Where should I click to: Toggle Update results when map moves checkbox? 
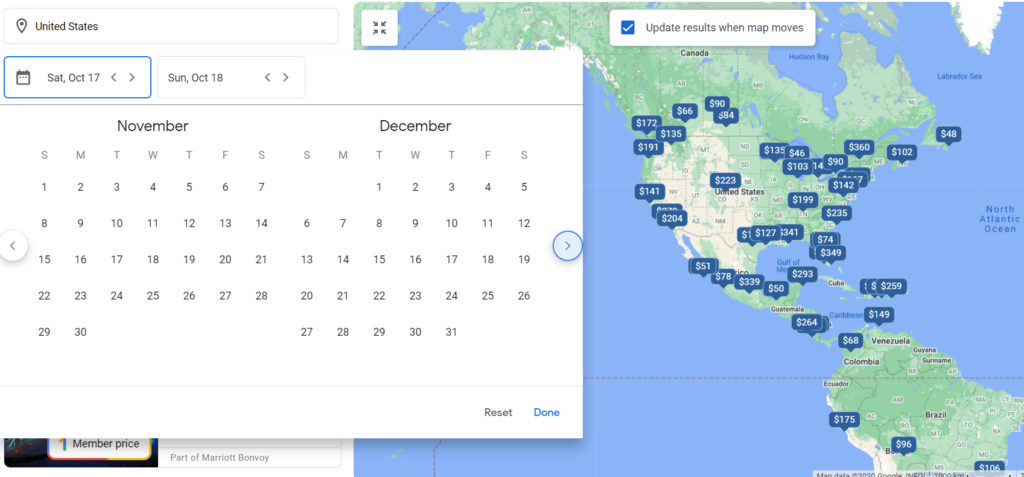pyautogui.click(x=628, y=27)
